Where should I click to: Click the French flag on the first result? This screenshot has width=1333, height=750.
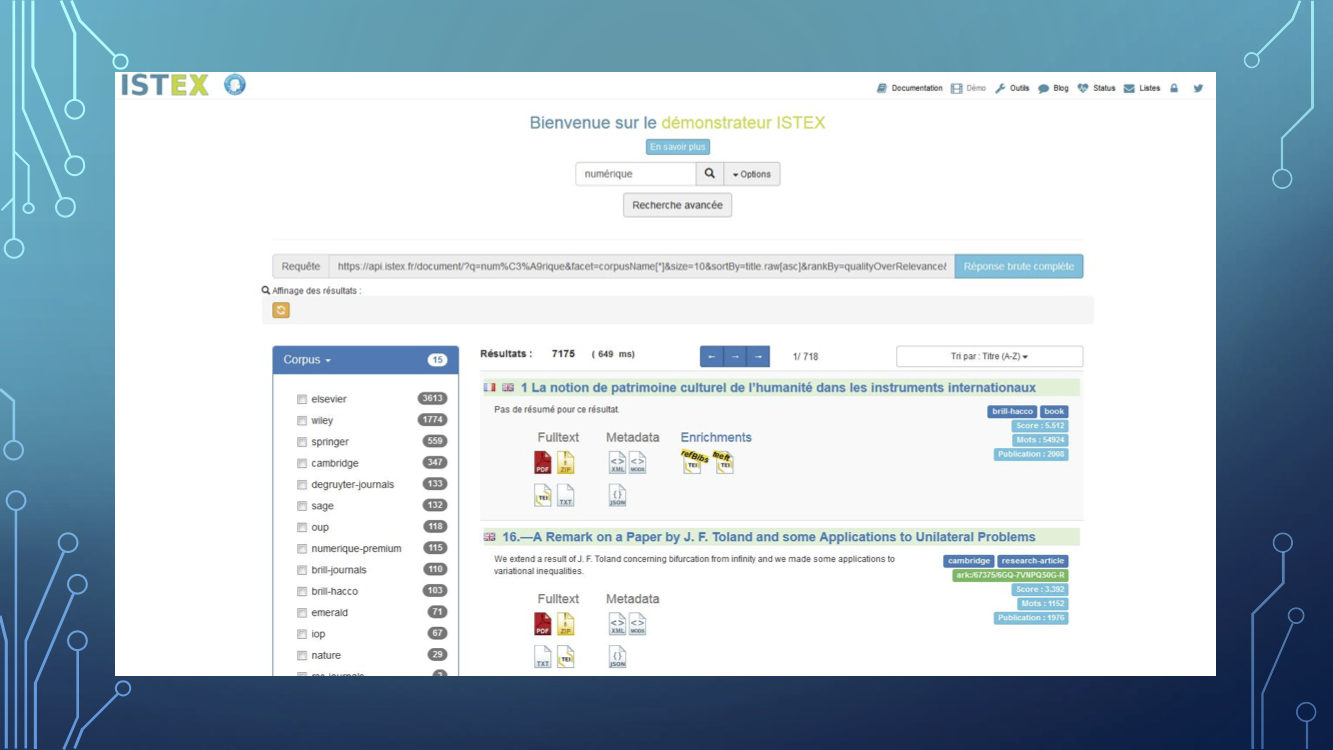pos(490,388)
